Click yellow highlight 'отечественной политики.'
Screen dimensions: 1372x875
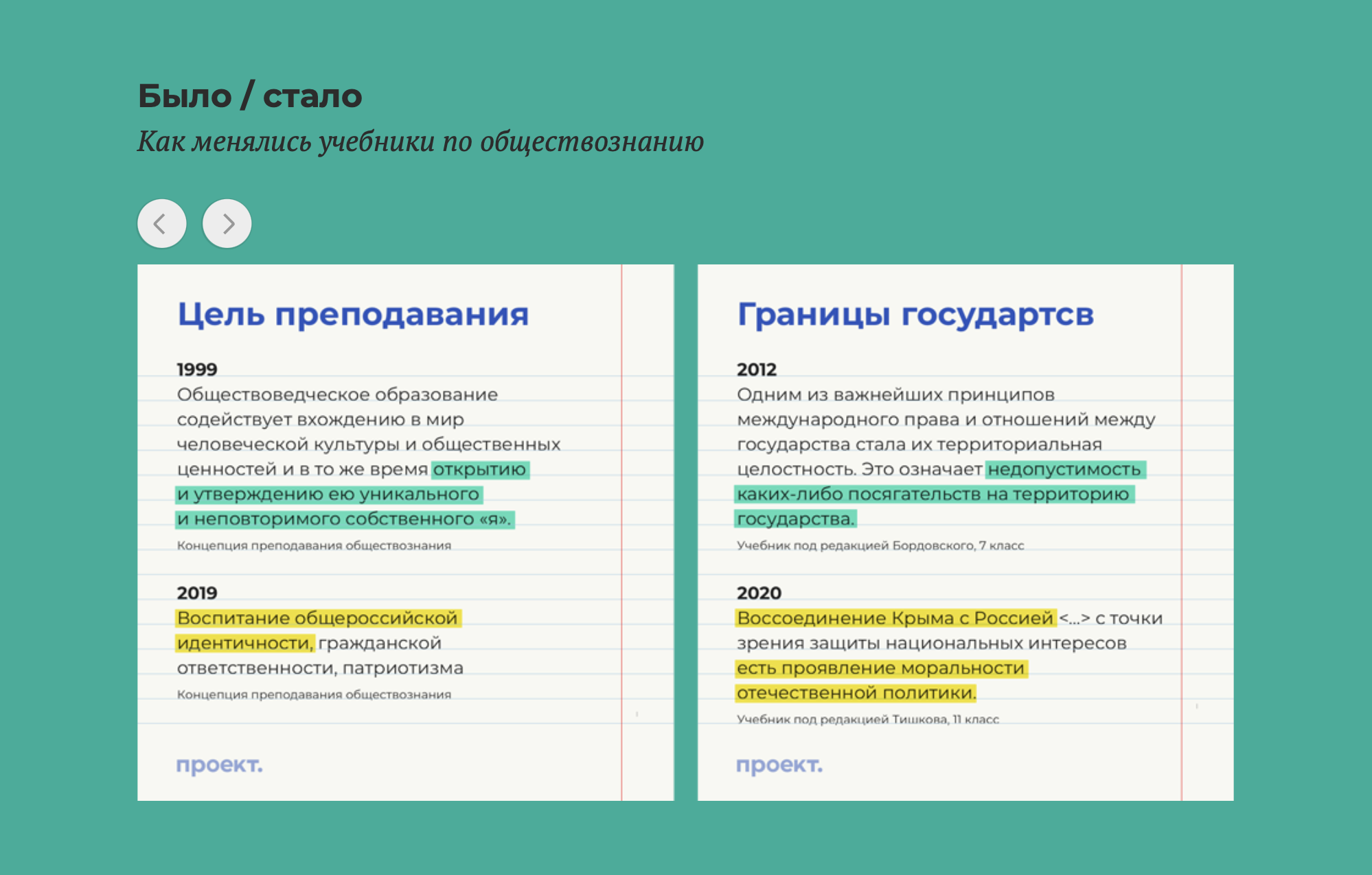(x=856, y=693)
